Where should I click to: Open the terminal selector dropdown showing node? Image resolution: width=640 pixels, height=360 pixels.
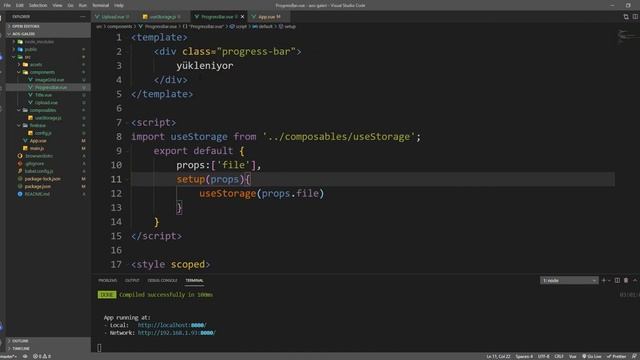(x=569, y=280)
